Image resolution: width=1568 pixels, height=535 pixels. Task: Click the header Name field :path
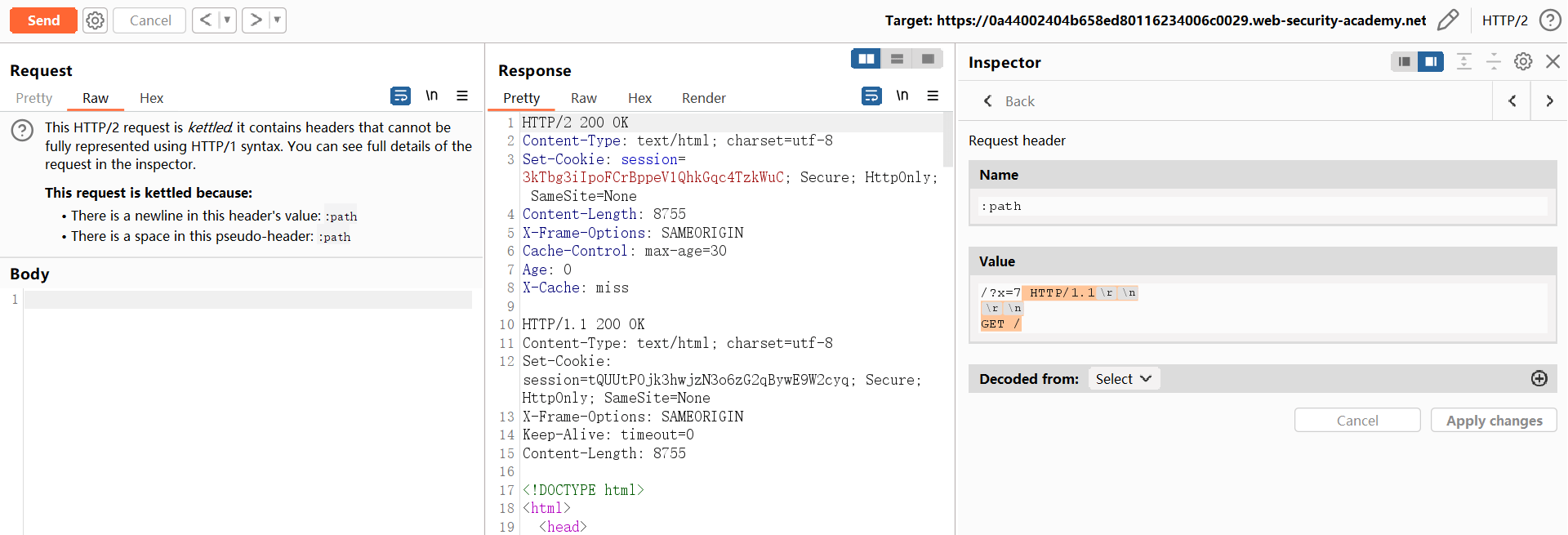coord(1262,207)
